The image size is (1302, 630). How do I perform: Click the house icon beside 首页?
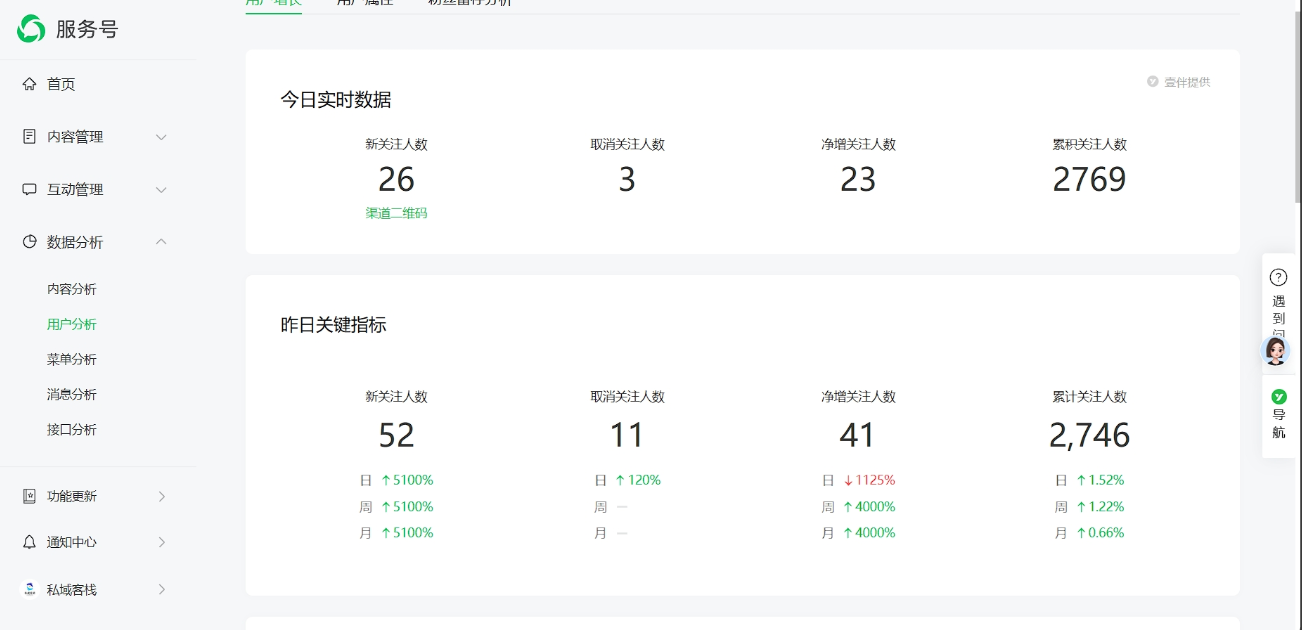(29, 84)
